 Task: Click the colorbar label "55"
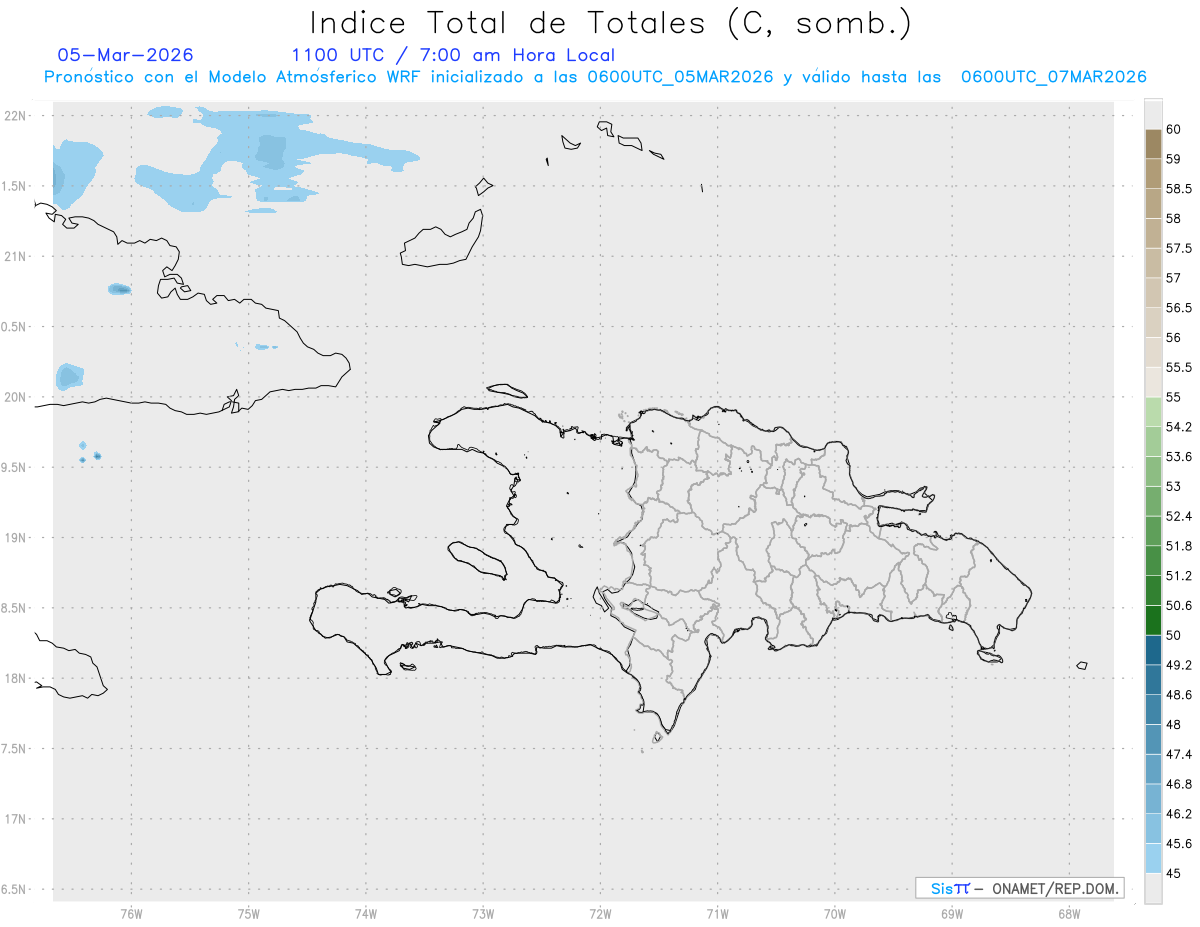pos(1174,397)
